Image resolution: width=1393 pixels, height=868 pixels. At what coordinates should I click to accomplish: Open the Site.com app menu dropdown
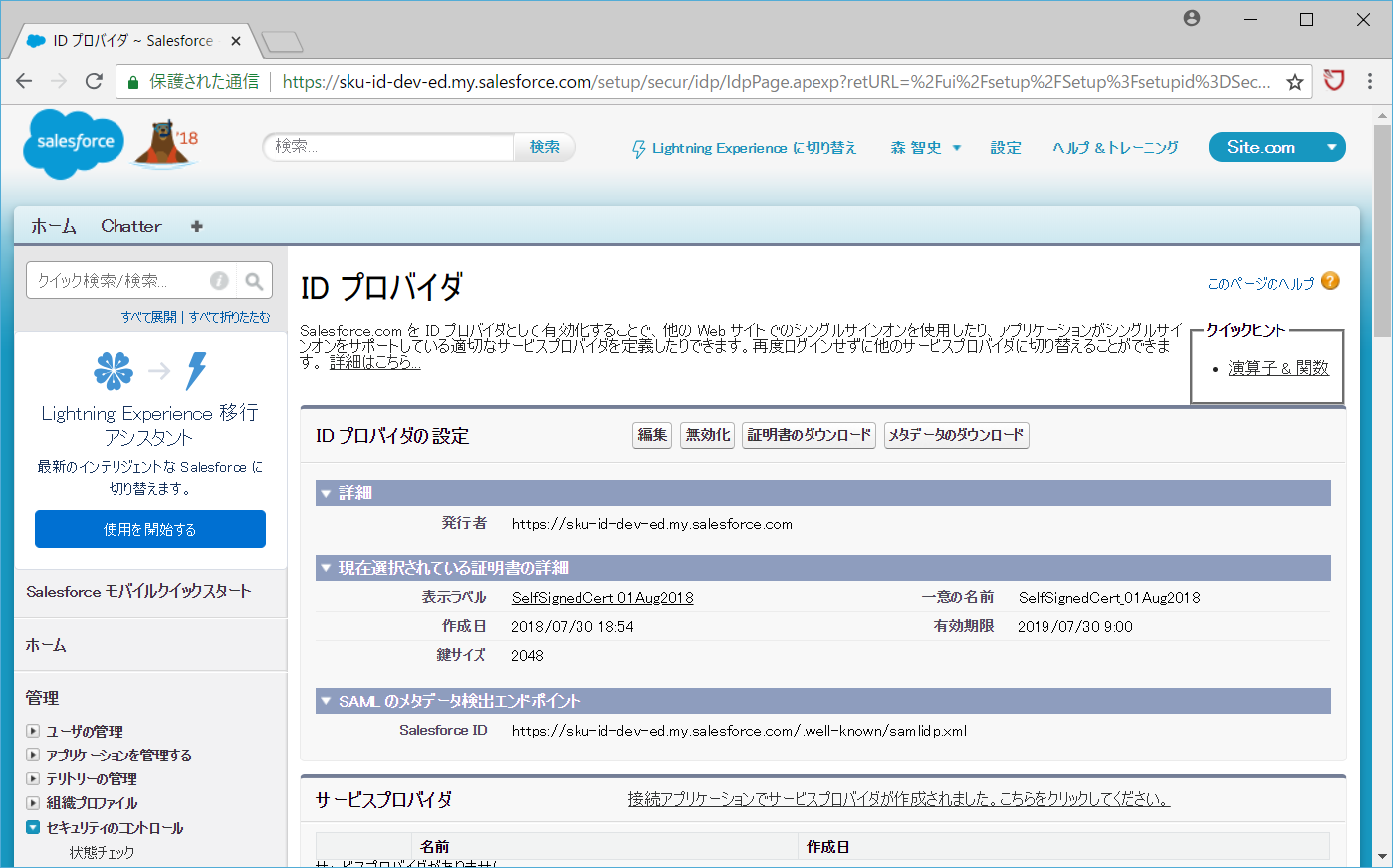coord(1331,148)
